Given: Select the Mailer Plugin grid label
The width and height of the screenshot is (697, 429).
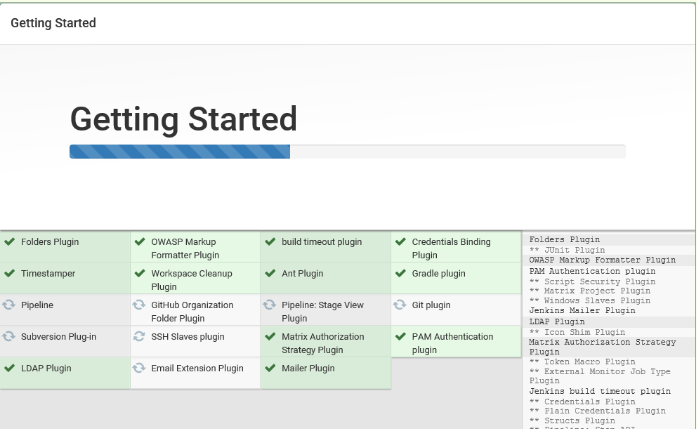Looking at the screenshot, I should 308,368.
